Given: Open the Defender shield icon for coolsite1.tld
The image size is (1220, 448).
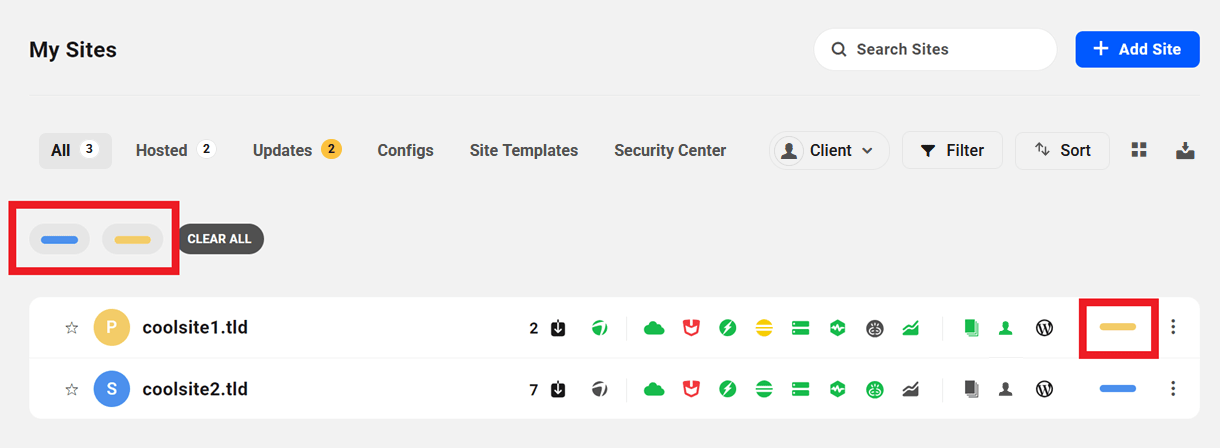Looking at the screenshot, I should pyautogui.click(x=691, y=328).
